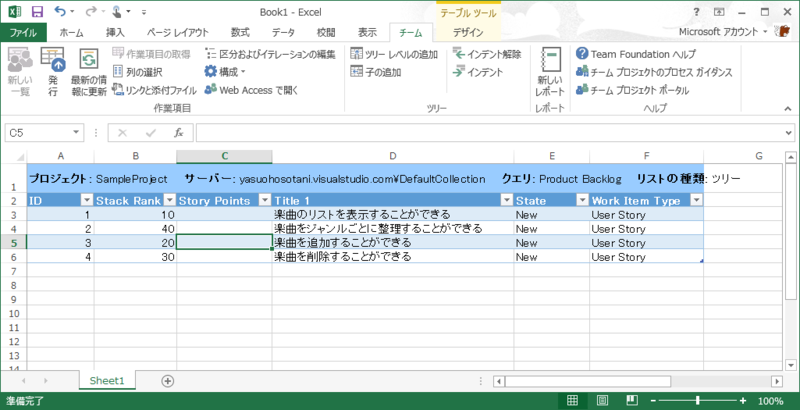Viewport: 800px width, 410px height.
Task: Click into the formula bar field
Action: point(490,133)
